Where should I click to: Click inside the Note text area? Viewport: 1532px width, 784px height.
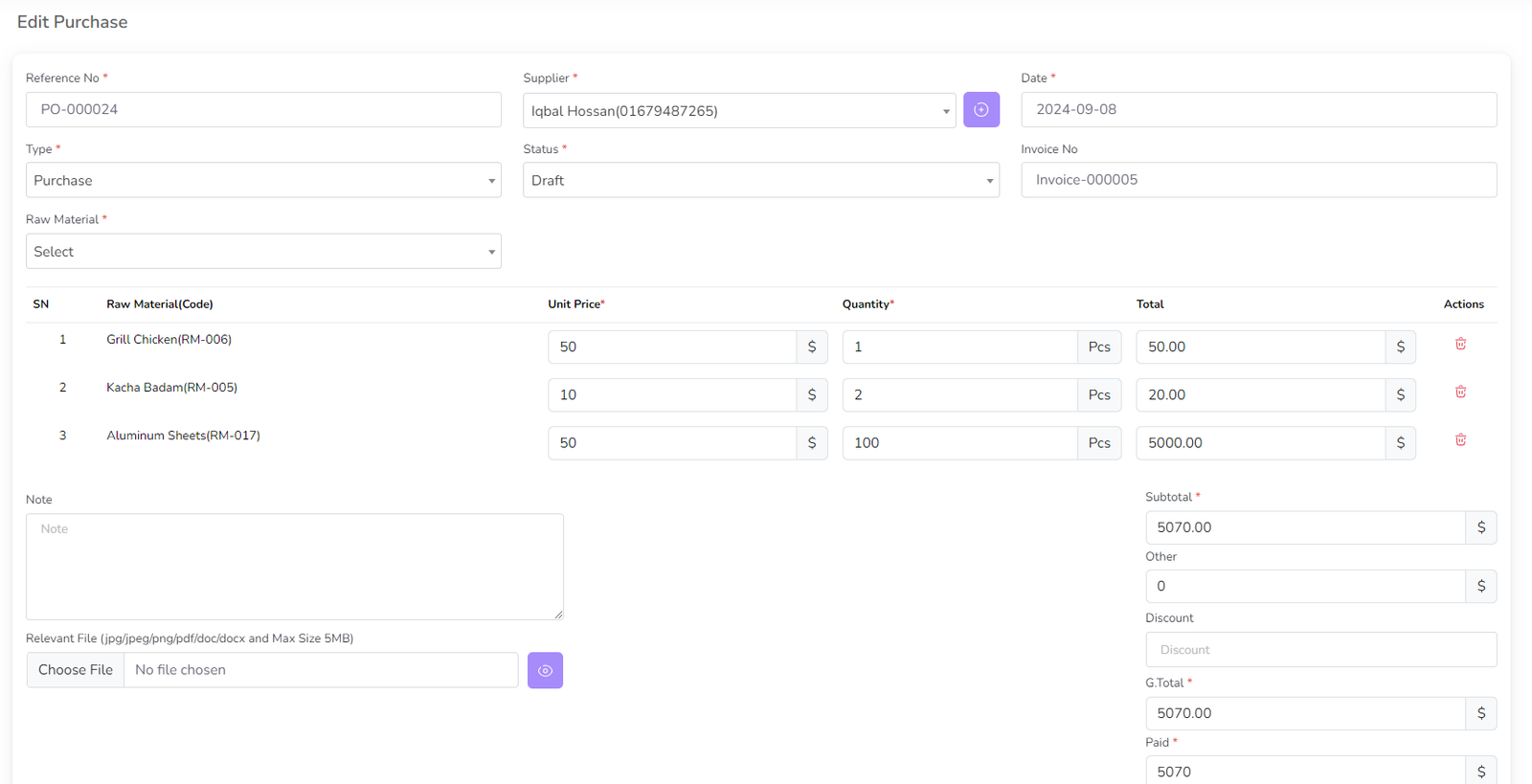(294, 567)
